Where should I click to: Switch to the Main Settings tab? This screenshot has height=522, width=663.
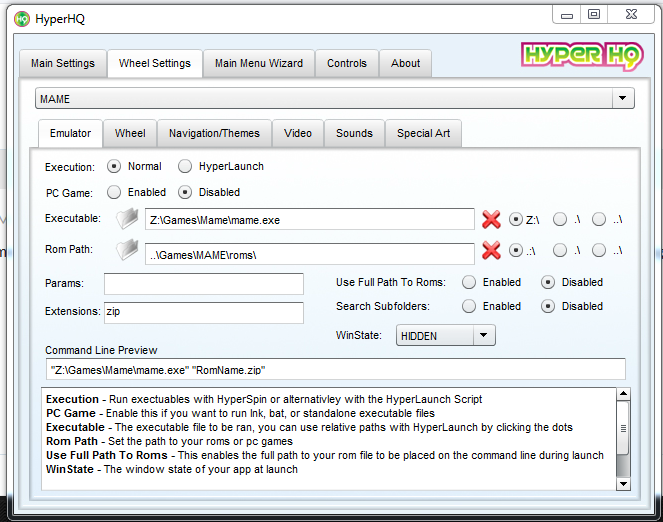tap(63, 63)
